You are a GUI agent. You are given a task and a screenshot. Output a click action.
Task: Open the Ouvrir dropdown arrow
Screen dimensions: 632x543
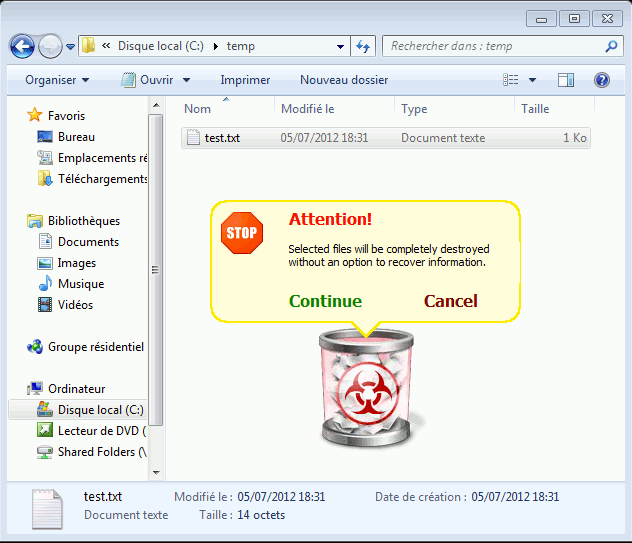click(x=186, y=80)
